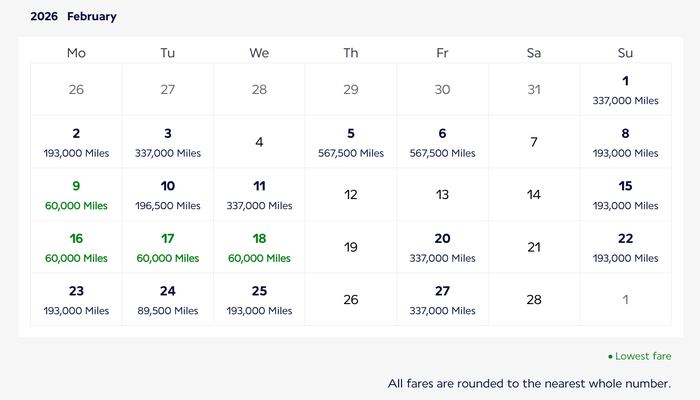The height and width of the screenshot is (400, 700).
Task: Select February 28 calendar cell
Action: (x=534, y=300)
